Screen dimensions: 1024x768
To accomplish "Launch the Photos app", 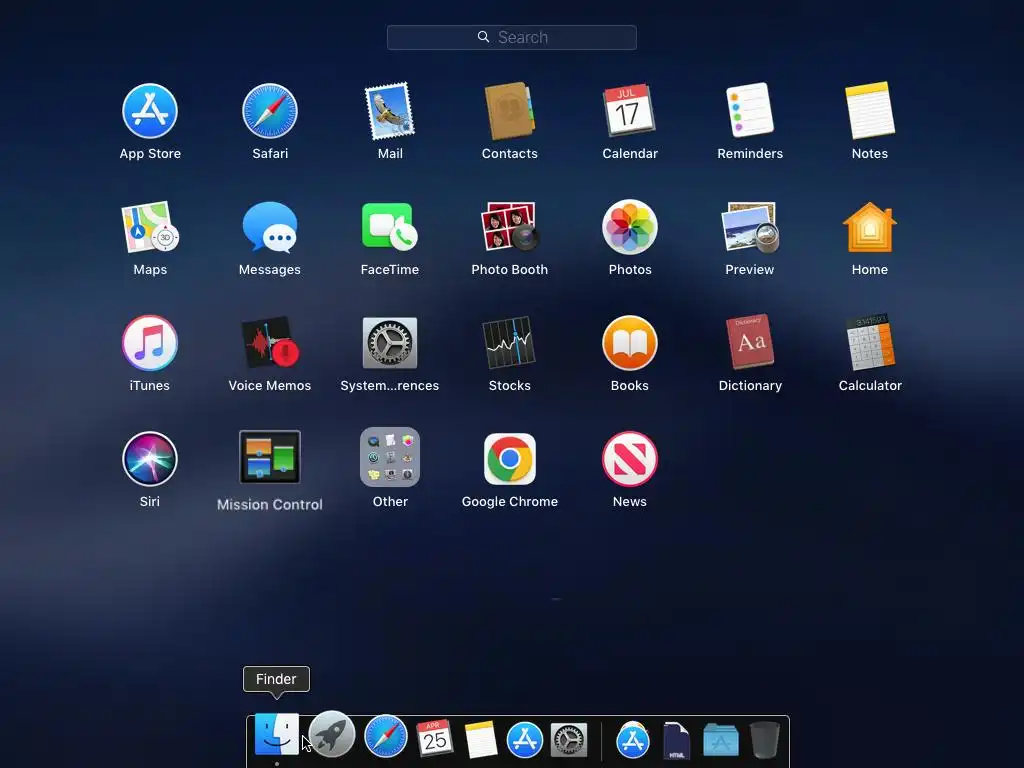I will click(x=630, y=227).
